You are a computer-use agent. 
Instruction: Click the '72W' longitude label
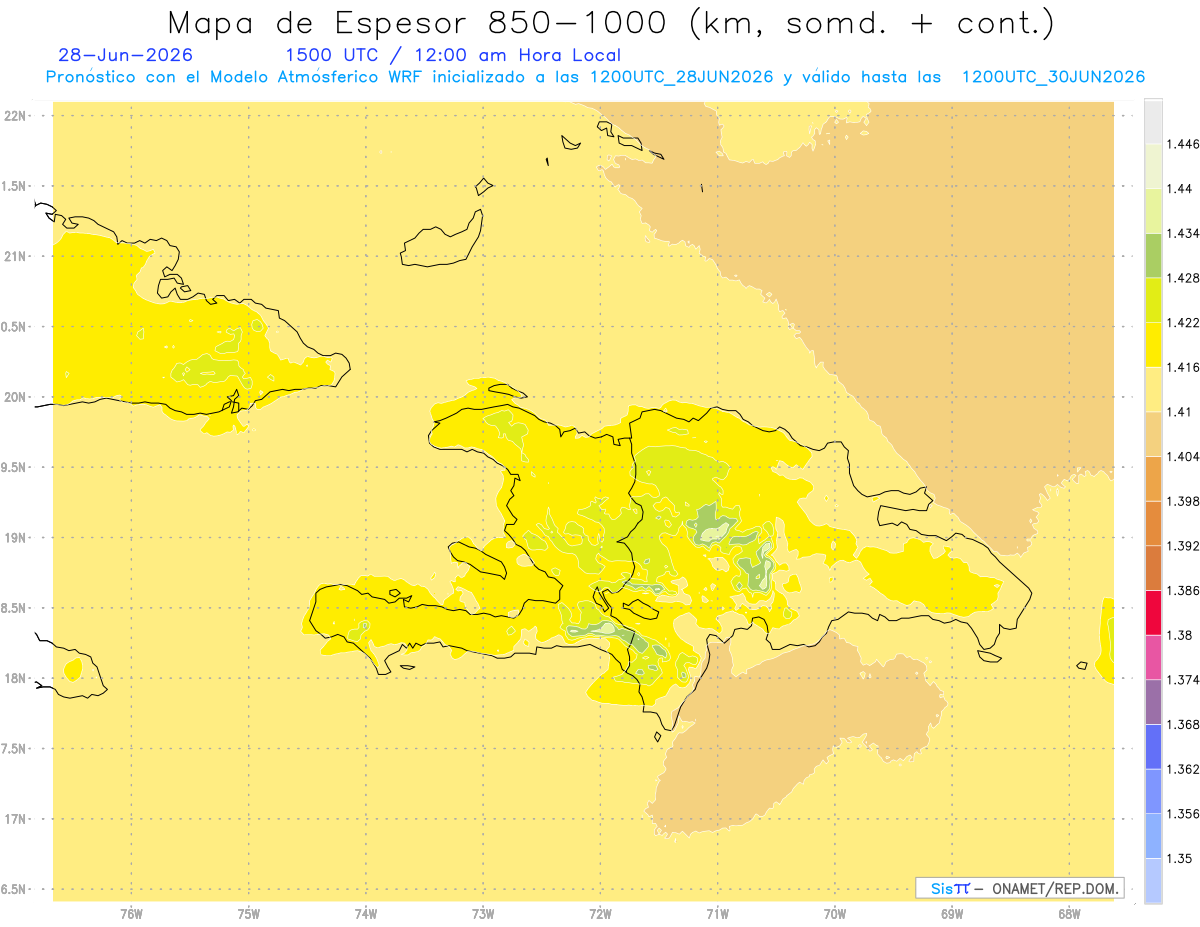(600, 914)
